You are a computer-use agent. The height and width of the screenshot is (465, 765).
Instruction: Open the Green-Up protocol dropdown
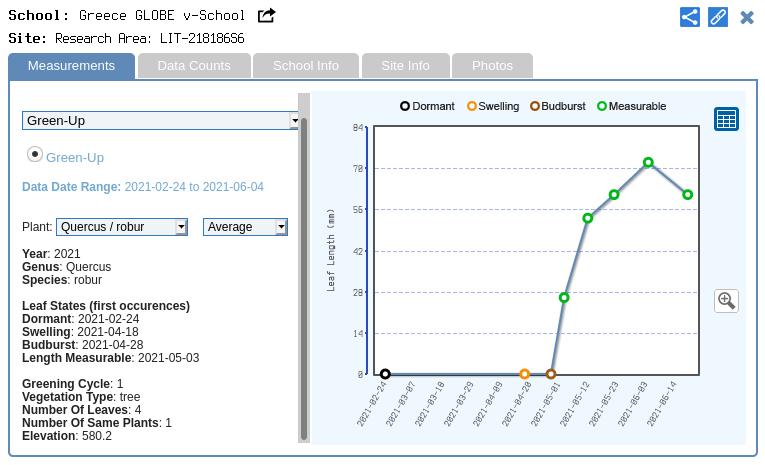(161, 121)
